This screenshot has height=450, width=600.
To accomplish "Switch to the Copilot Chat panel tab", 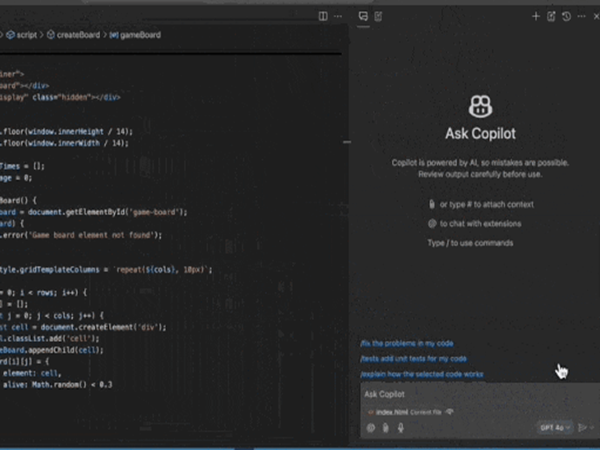I will pyautogui.click(x=363, y=16).
